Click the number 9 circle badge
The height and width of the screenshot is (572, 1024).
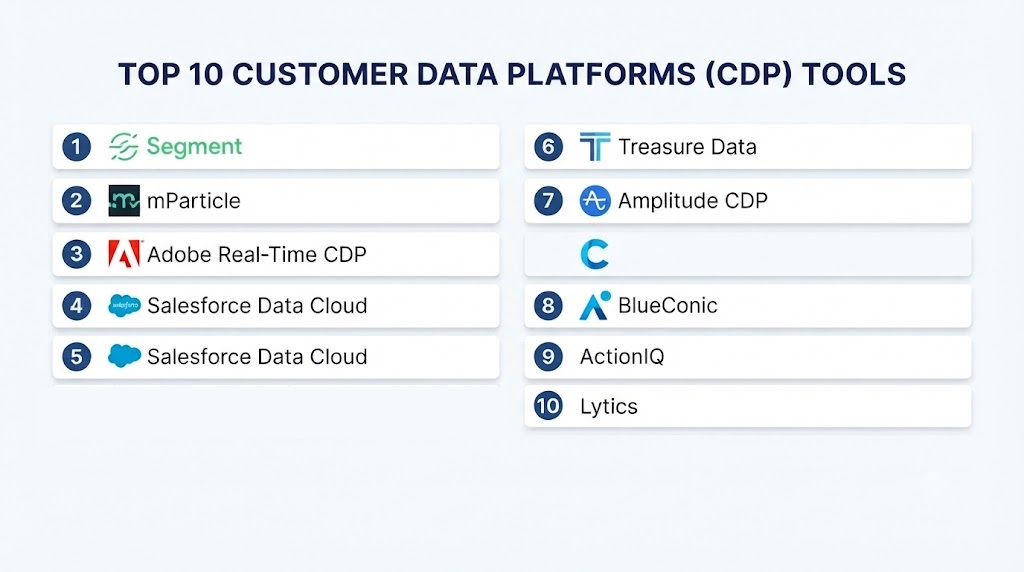(548, 357)
